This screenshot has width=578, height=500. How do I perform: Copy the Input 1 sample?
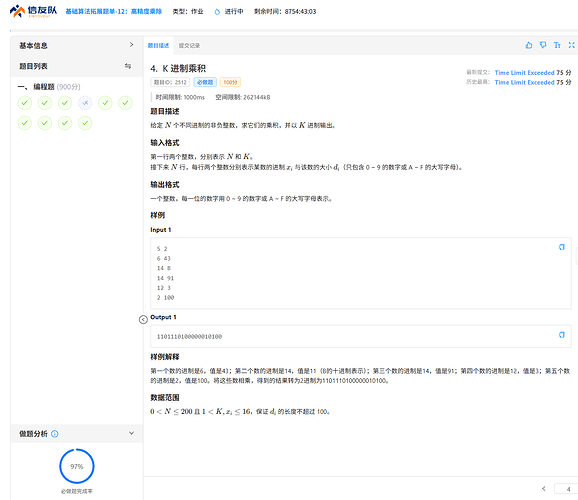pos(561,247)
